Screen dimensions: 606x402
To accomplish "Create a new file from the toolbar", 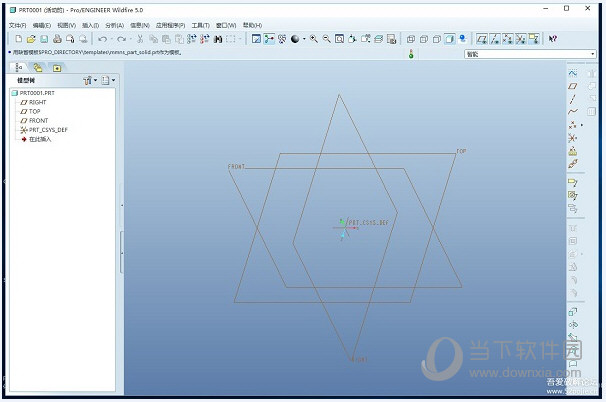I will tap(19, 39).
